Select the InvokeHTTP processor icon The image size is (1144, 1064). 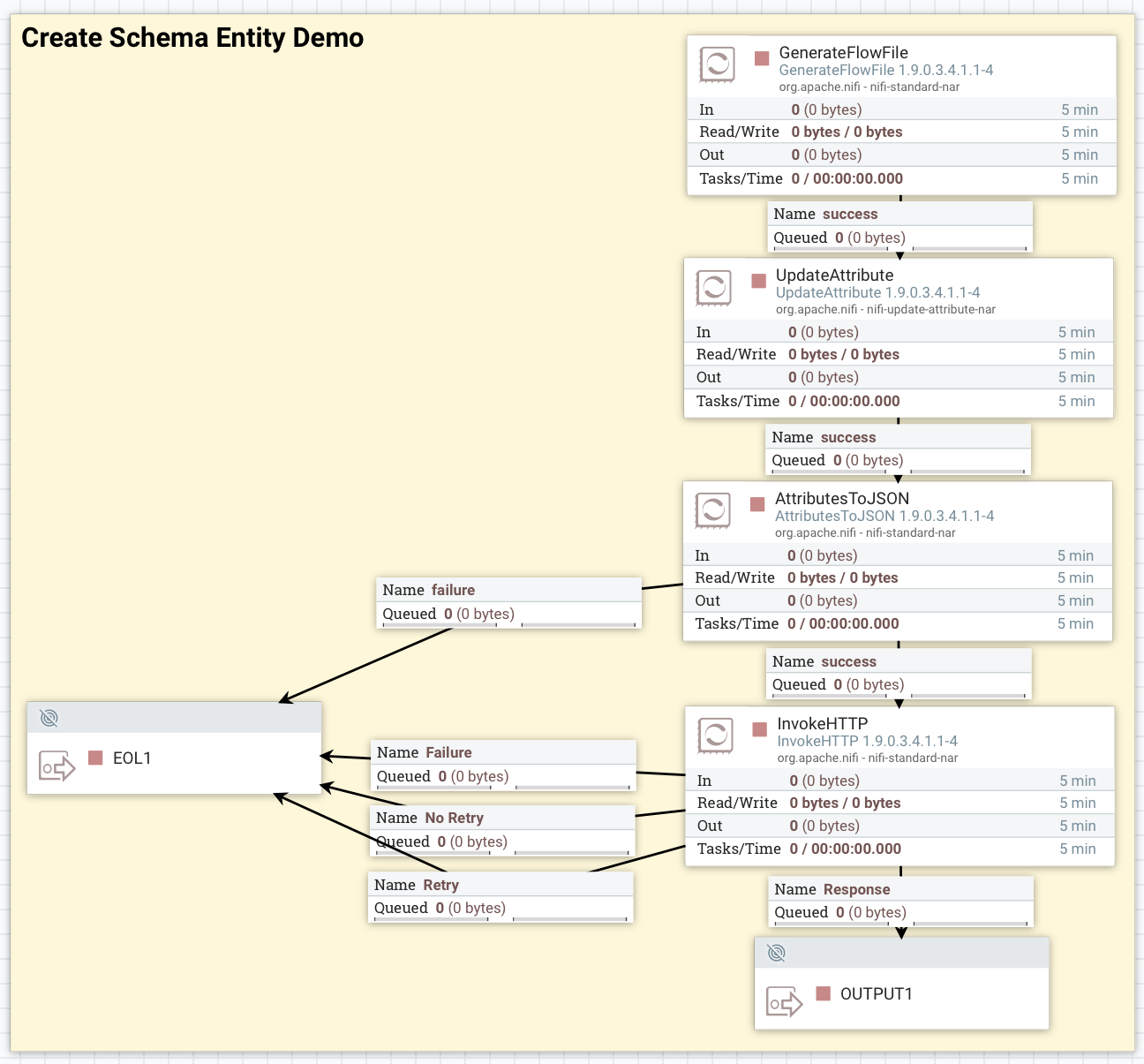[715, 736]
